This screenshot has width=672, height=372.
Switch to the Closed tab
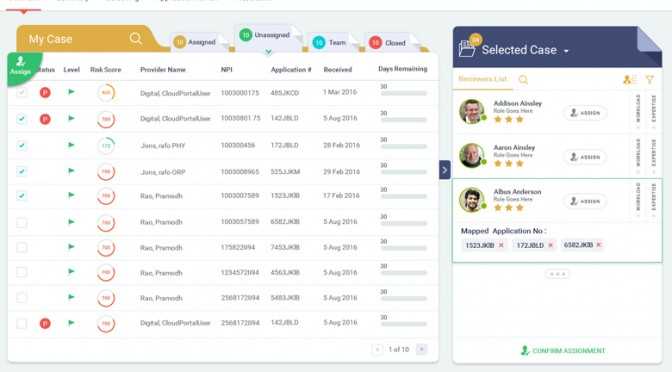(387, 43)
